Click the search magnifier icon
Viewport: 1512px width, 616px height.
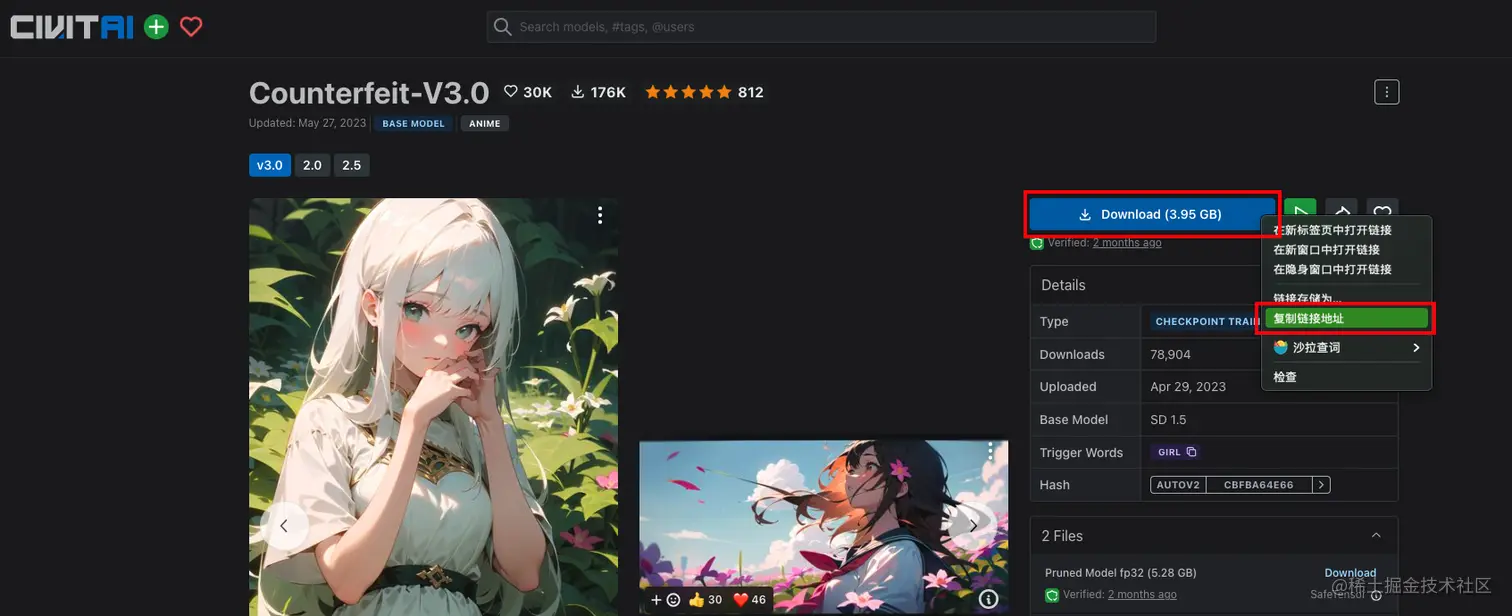pyautogui.click(x=503, y=27)
